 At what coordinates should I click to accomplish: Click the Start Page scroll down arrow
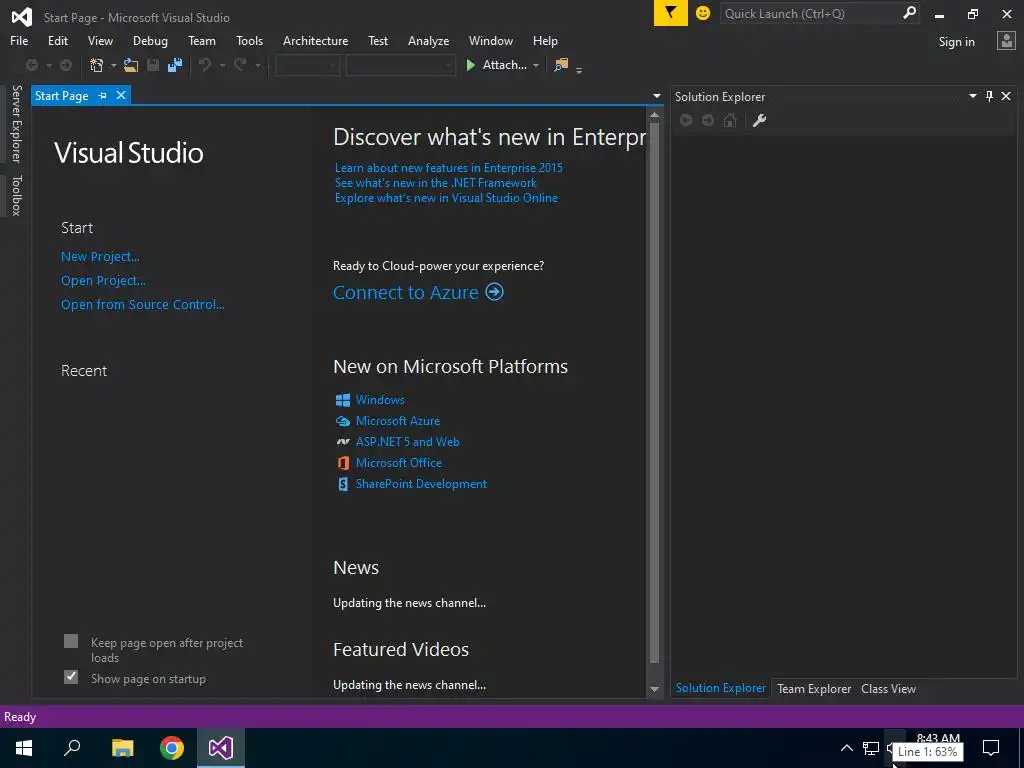(654, 689)
